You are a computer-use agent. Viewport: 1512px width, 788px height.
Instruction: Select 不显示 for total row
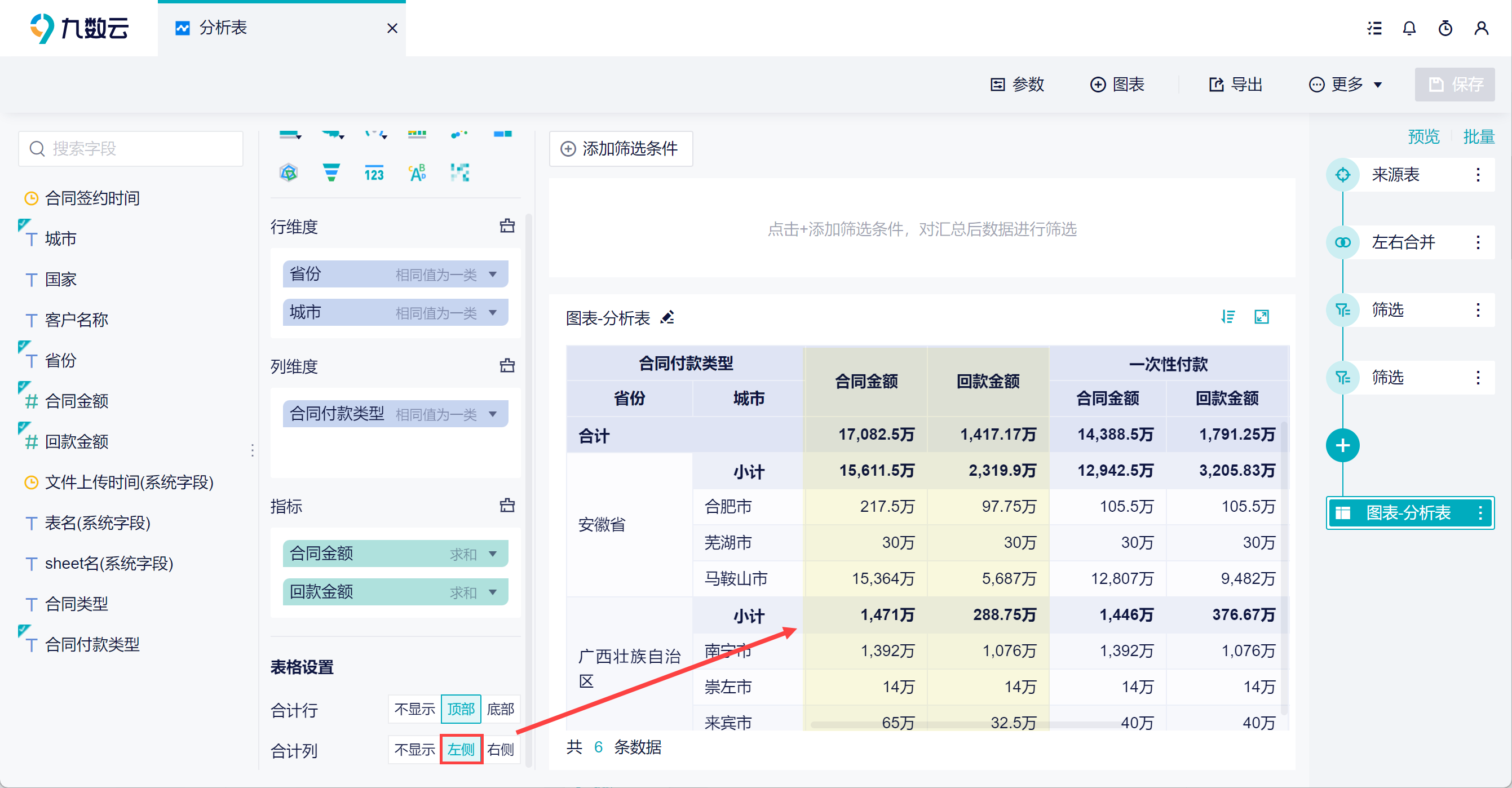(x=414, y=709)
